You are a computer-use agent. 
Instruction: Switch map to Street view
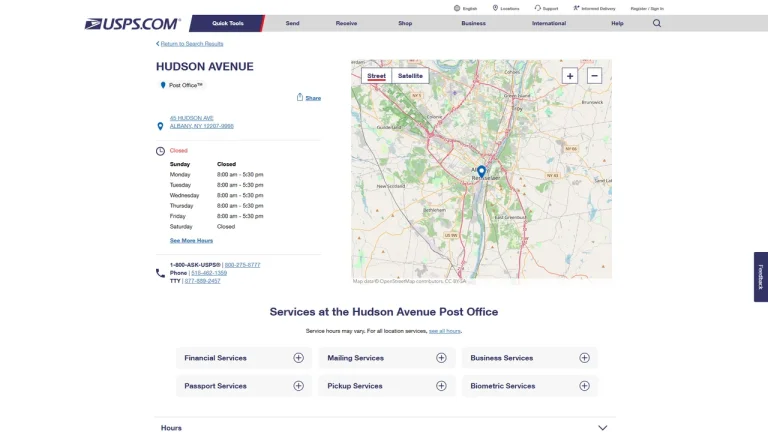pos(376,76)
